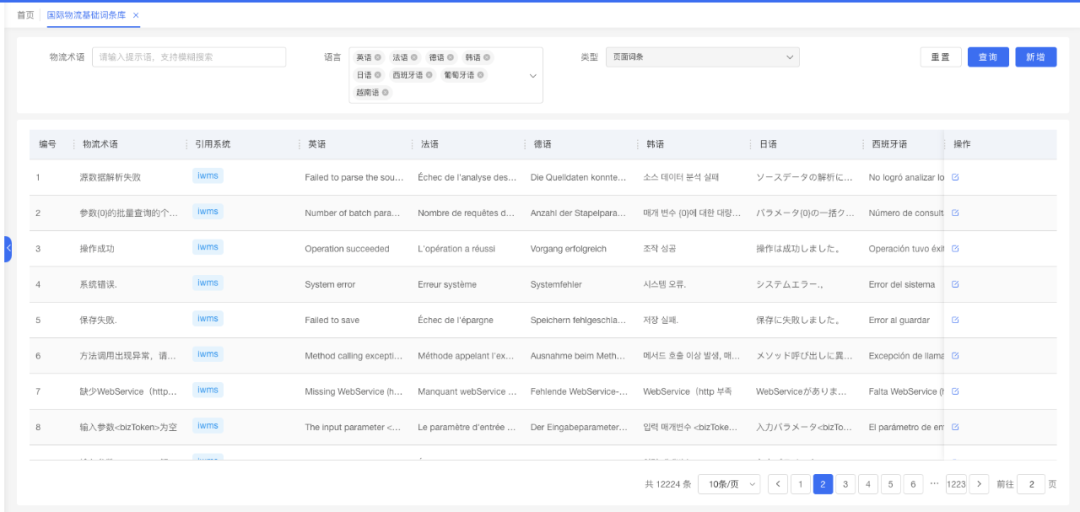This screenshot has height=512, width=1080.
Task: Click the 法语 column header
Action: point(430,145)
